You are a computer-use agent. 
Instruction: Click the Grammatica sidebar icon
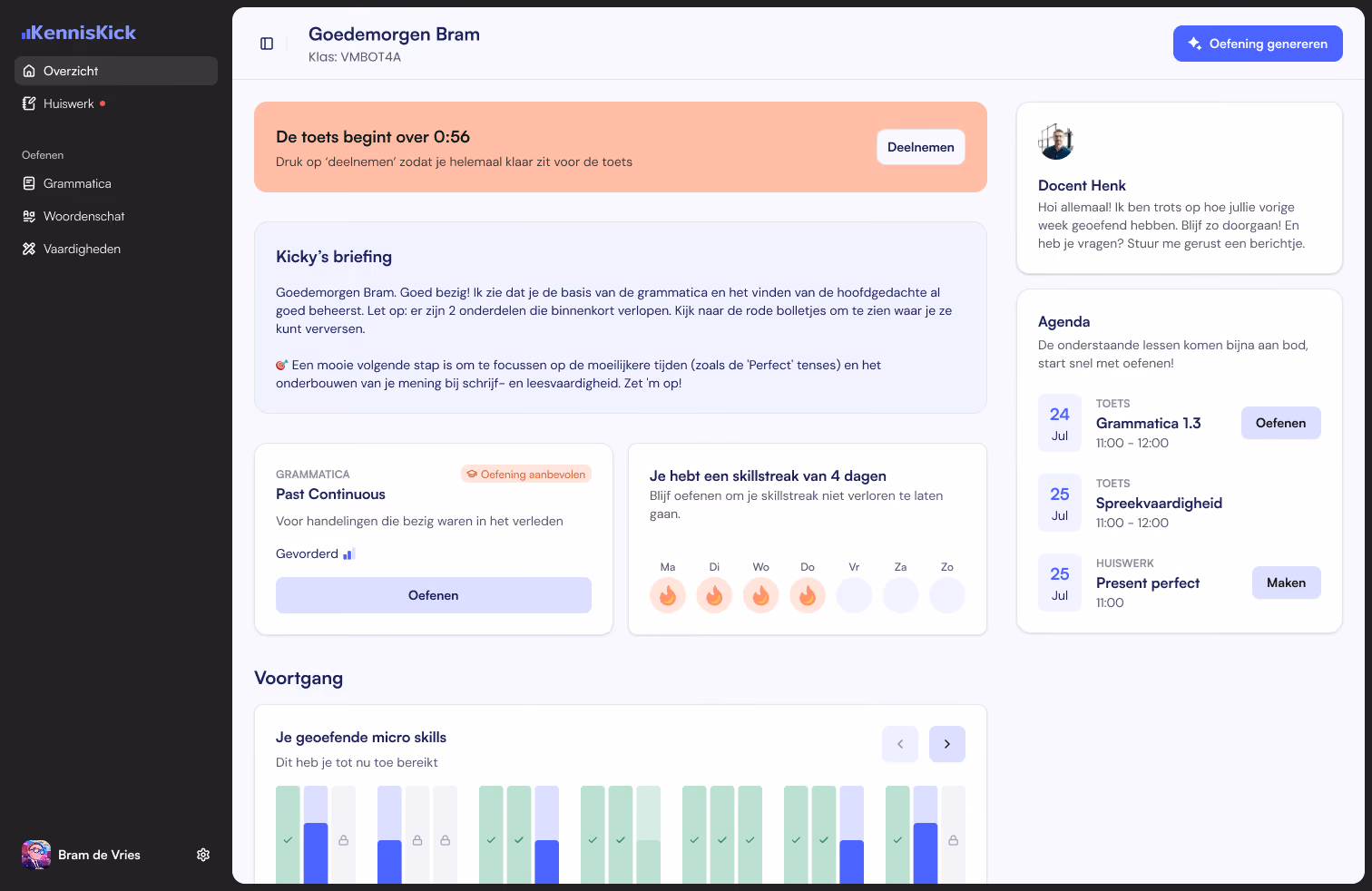[x=29, y=183]
